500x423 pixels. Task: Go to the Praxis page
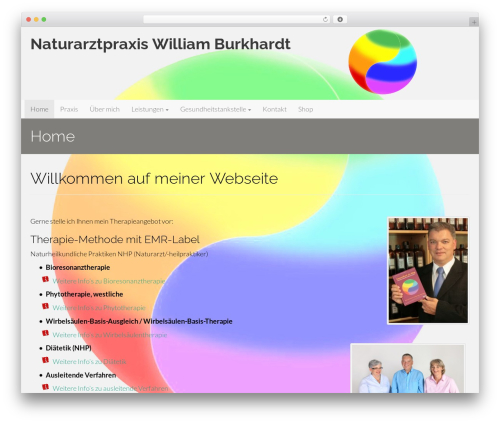point(69,109)
